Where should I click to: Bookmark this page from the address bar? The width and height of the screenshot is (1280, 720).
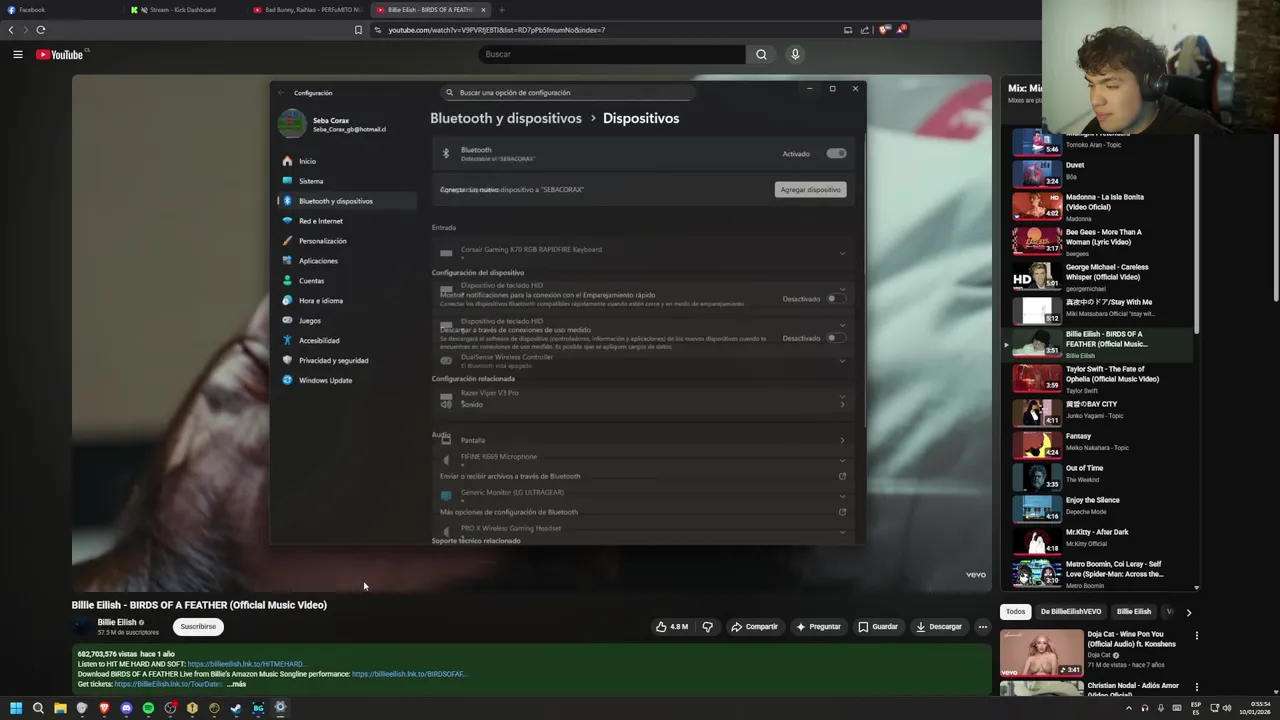pyautogui.click(x=358, y=30)
